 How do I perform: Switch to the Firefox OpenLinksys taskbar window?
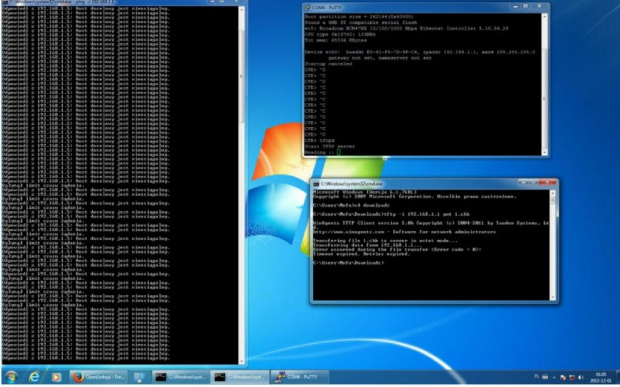coord(98,377)
